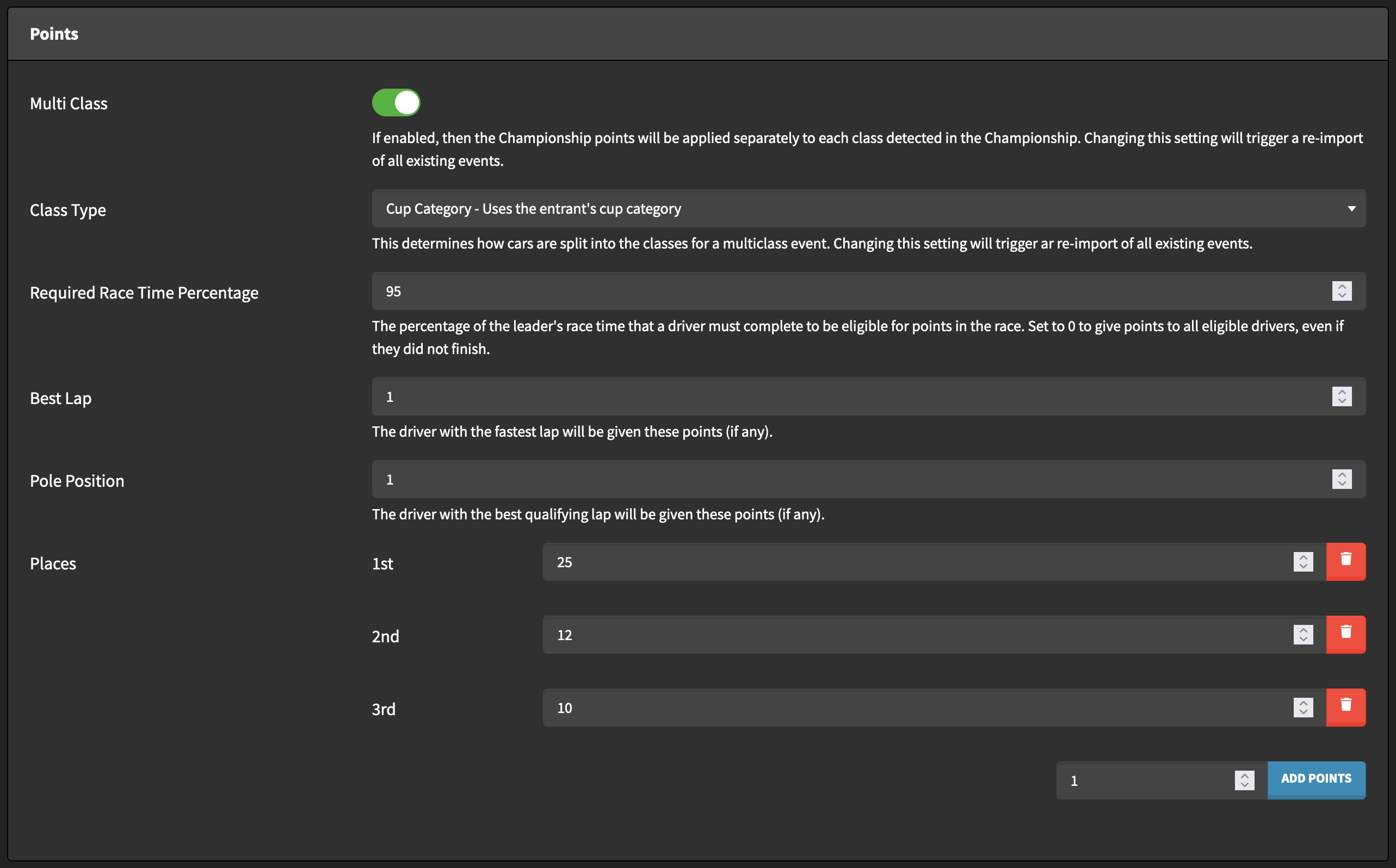This screenshot has height=868, width=1396.
Task: Click the ADD POINTS button
Action: coord(1315,779)
